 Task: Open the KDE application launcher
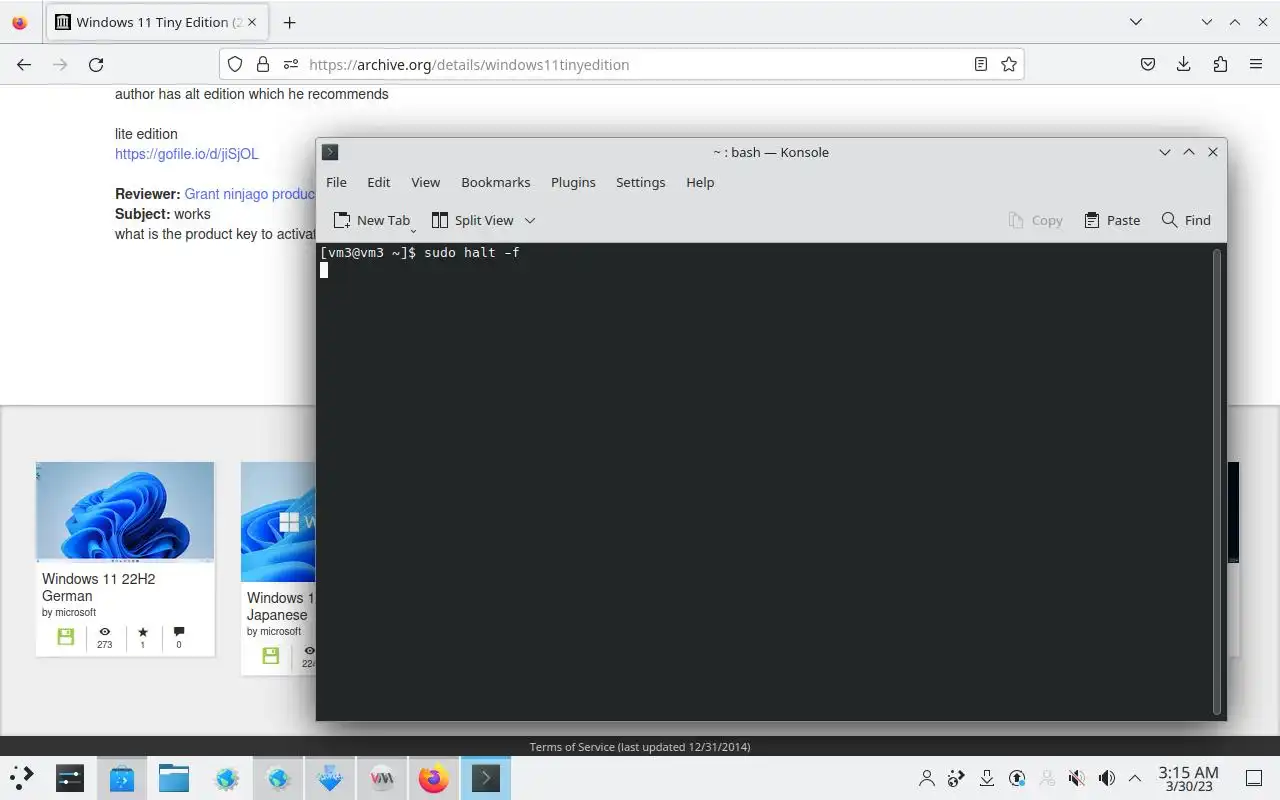22,778
